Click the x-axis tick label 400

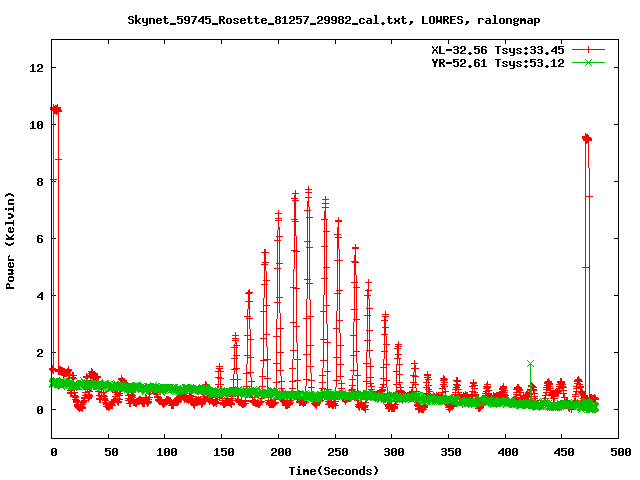pos(508,452)
